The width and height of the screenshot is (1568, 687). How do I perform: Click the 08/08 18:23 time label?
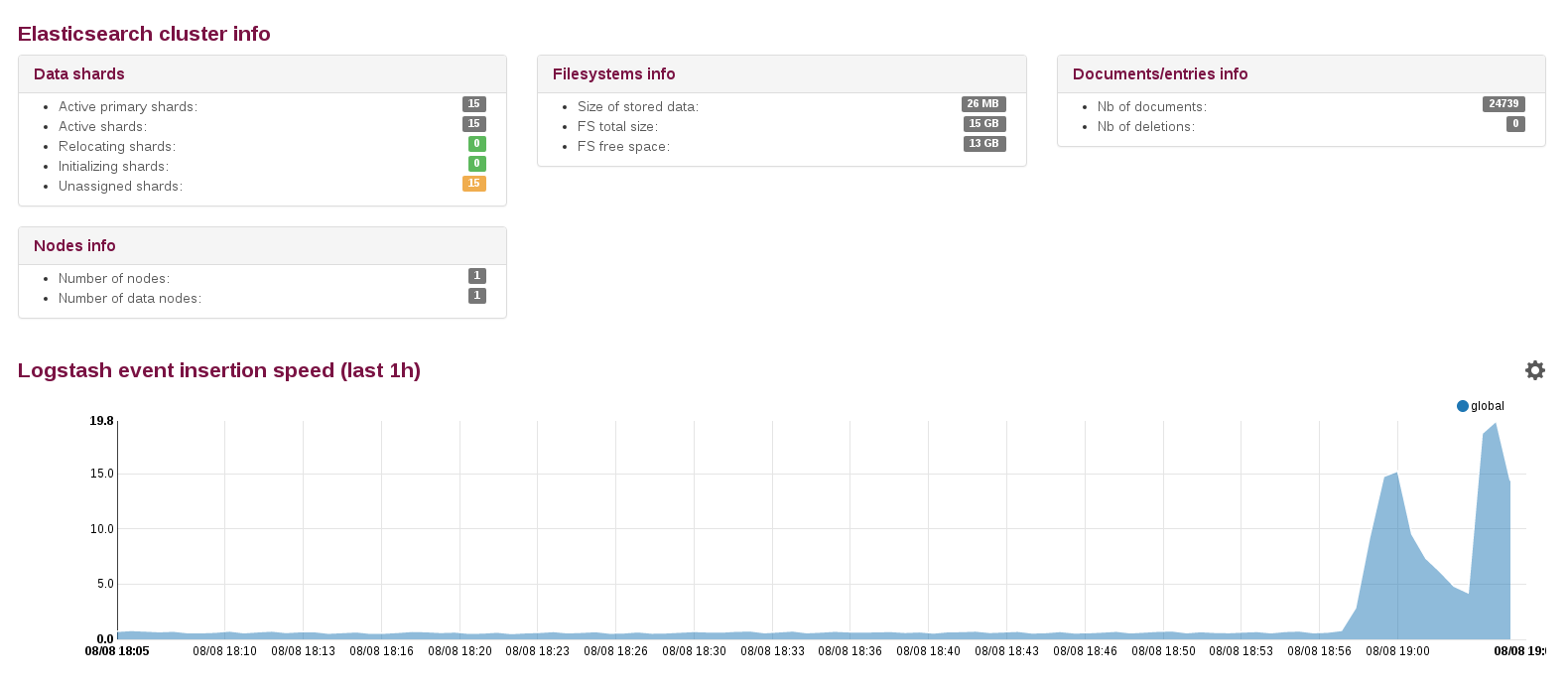[537, 651]
